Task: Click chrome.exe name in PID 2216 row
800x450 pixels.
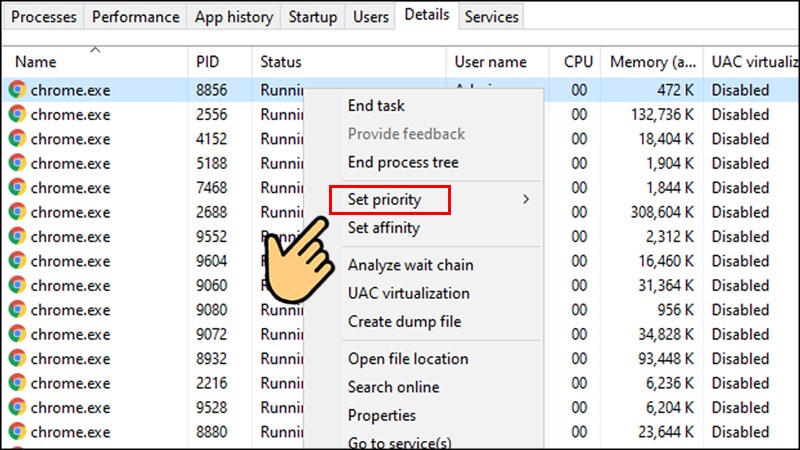Action: (70, 383)
